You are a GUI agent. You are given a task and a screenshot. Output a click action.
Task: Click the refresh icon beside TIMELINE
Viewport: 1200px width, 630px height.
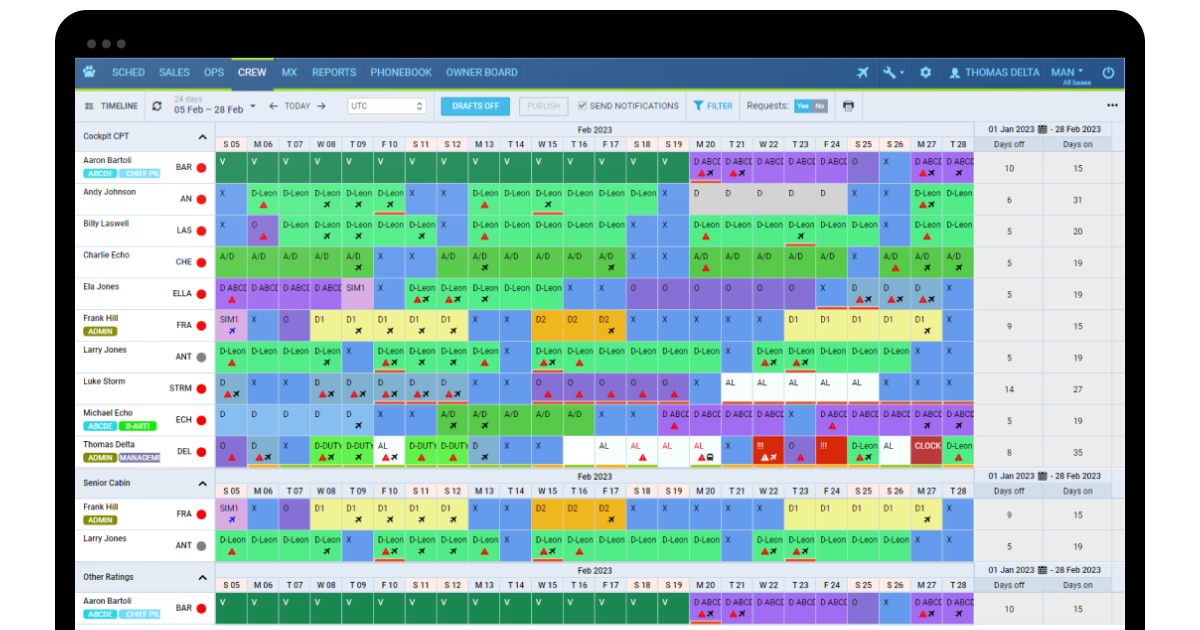158,104
